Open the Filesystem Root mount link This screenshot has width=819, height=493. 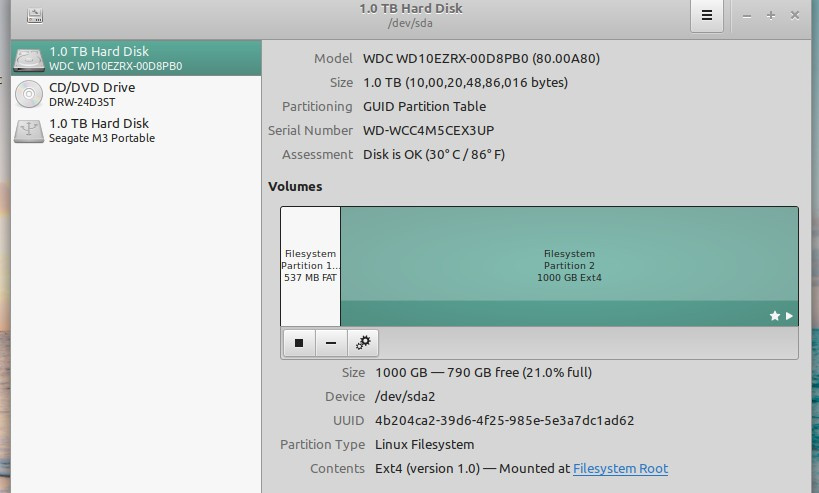click(x=621, y=468)
